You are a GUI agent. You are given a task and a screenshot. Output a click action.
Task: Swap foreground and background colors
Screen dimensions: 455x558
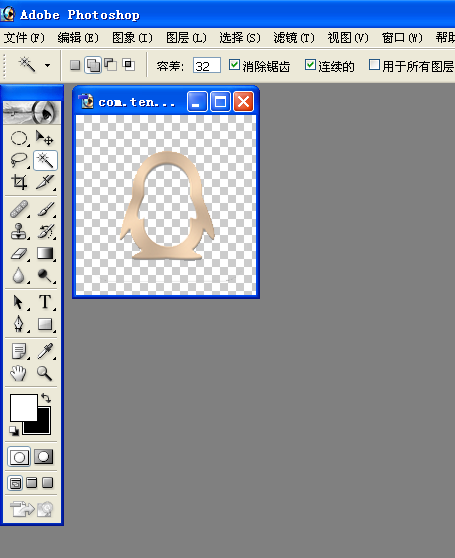coord(46,397)
